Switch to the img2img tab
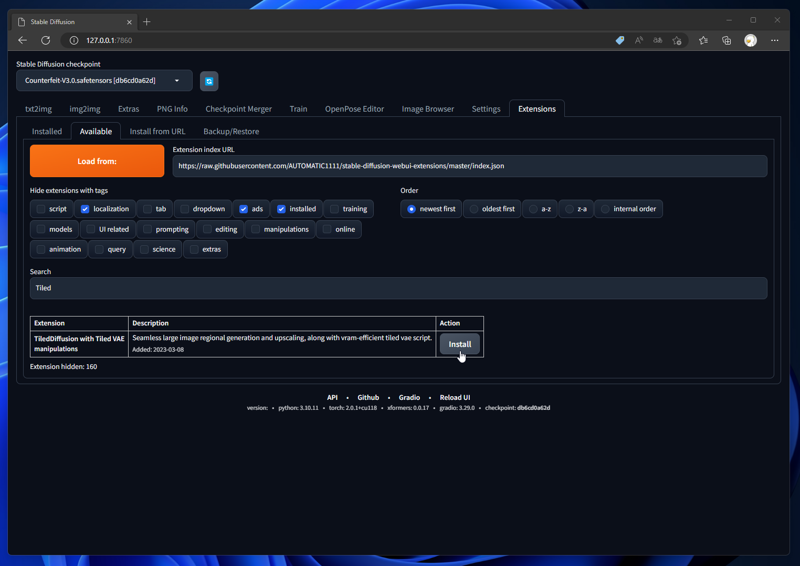 (x=85, y=109)
